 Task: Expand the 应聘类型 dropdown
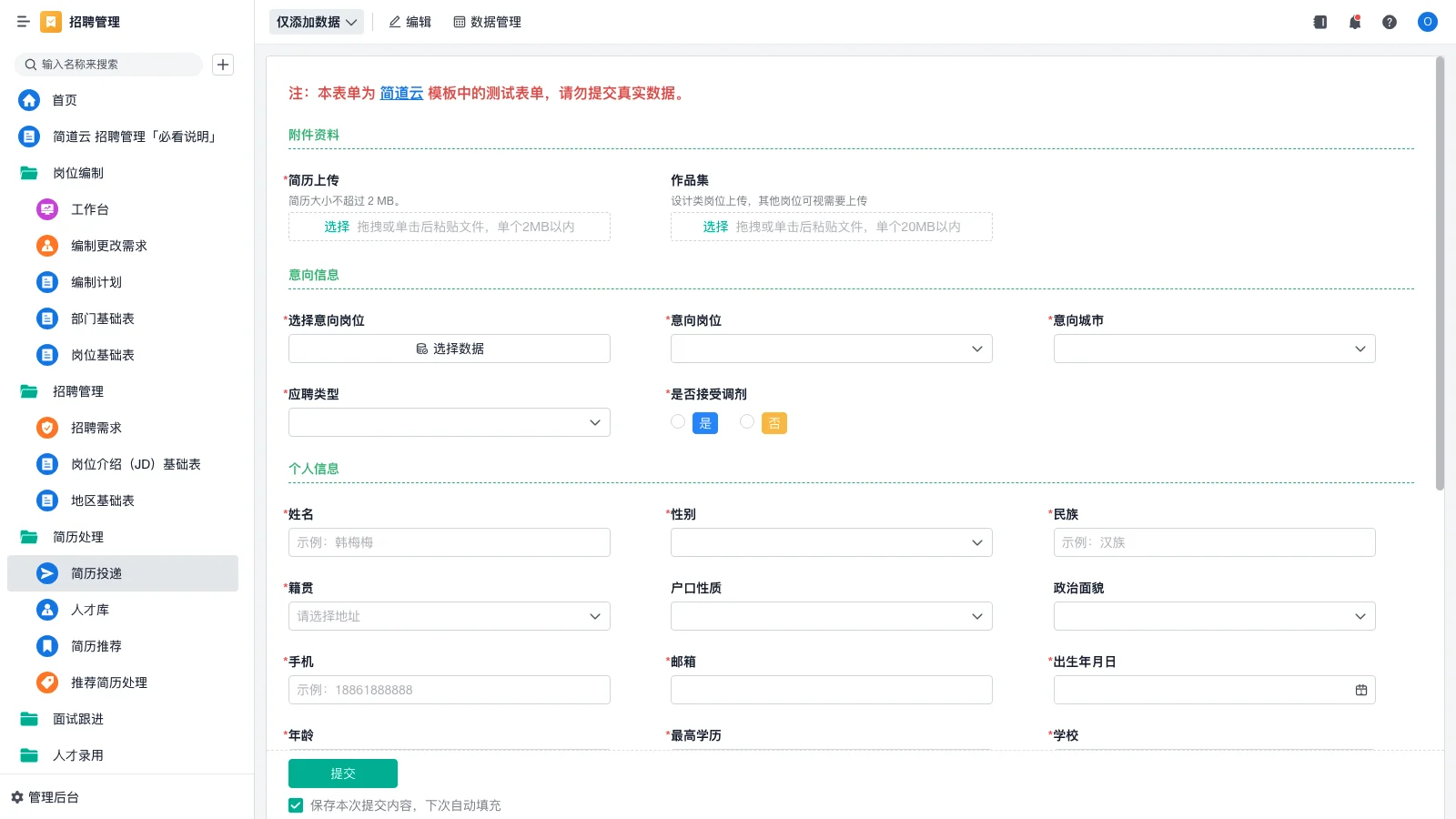pos(449,421)
